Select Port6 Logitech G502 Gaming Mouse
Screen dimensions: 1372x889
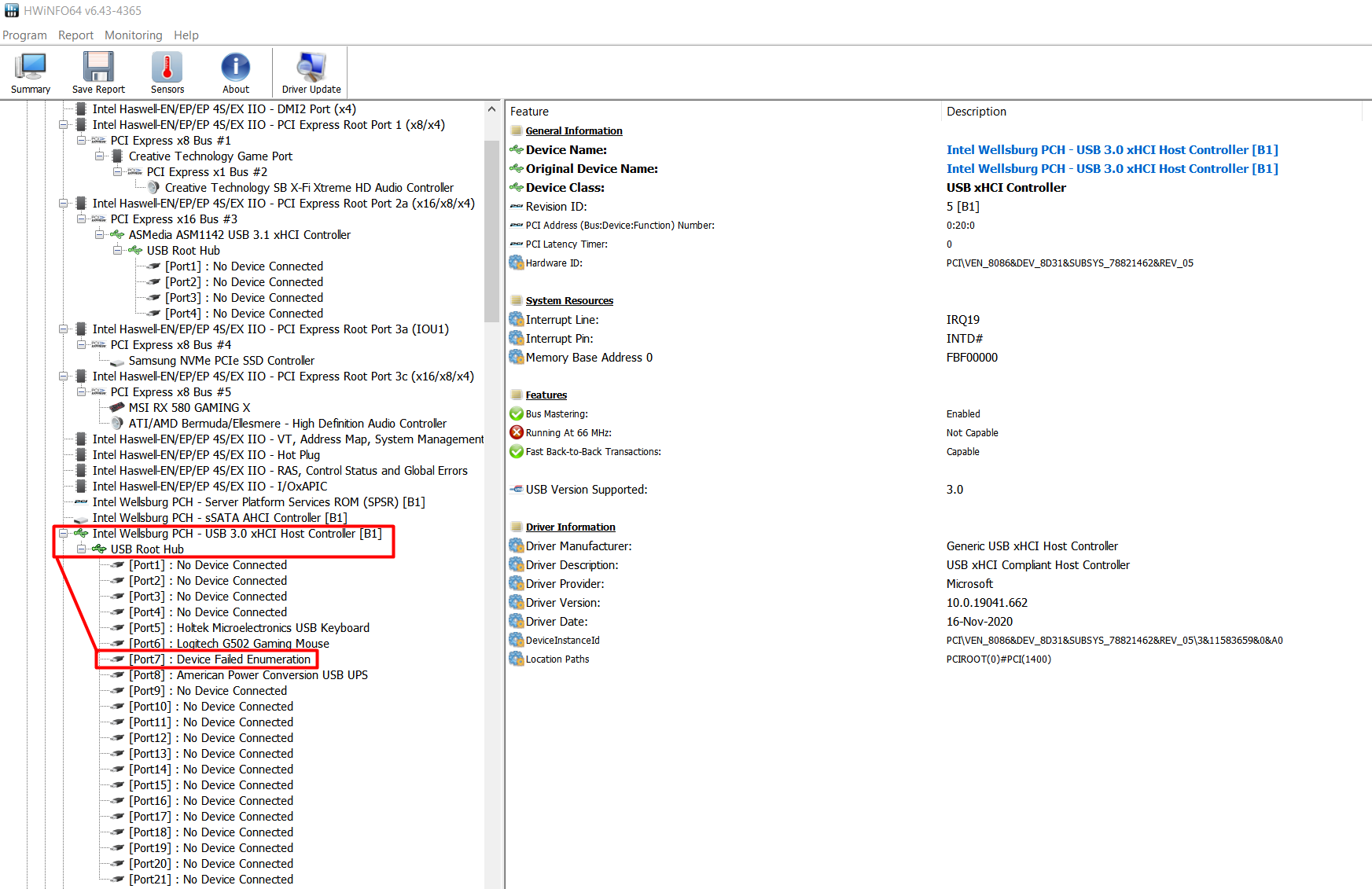tap(229, 643)
